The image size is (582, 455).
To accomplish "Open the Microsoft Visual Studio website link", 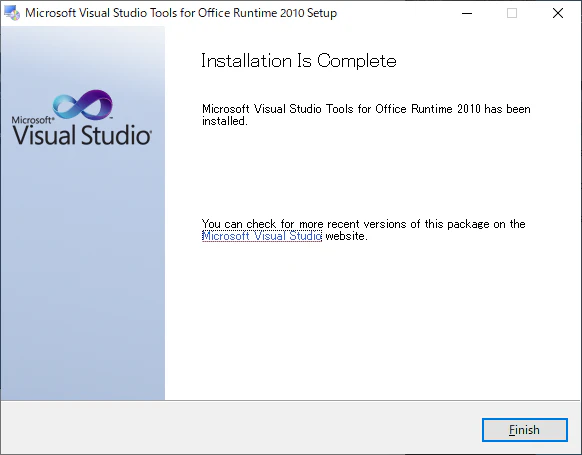I will tap(262, 236).
